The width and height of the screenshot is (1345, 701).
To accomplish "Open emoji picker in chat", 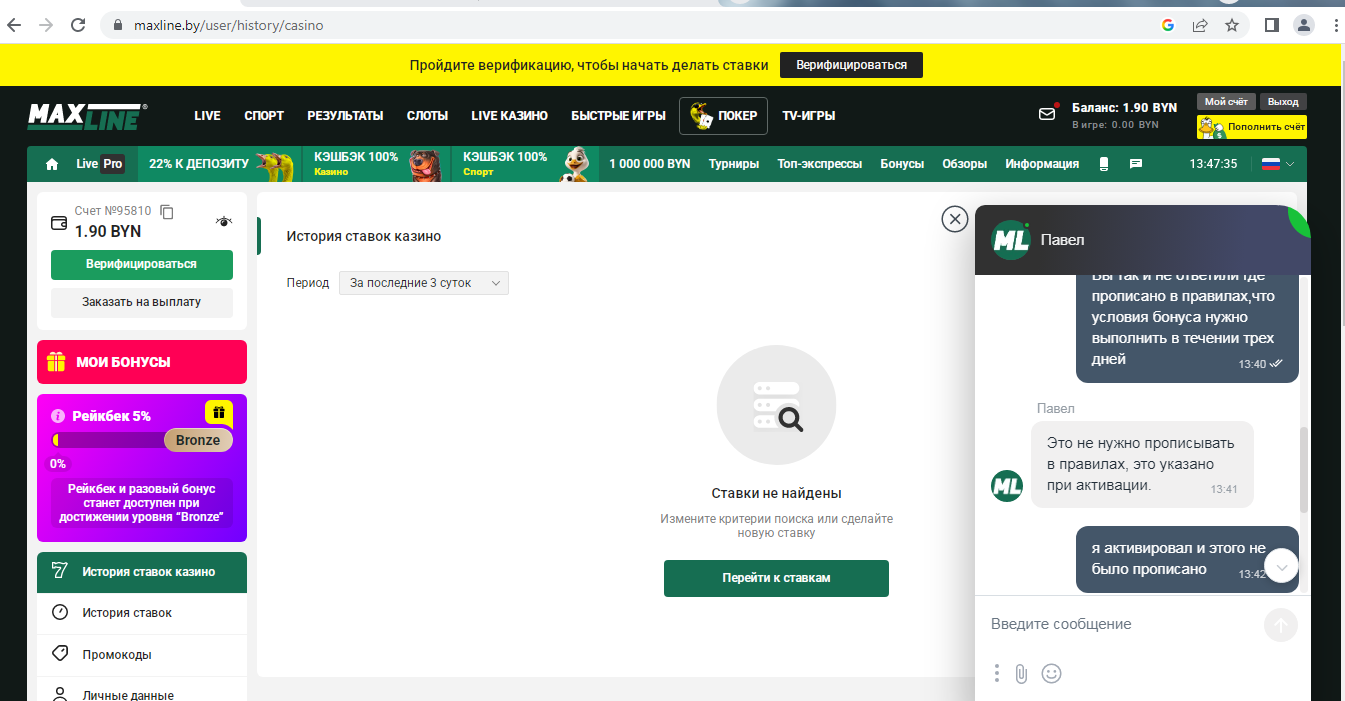I will tap(1051, 673).
